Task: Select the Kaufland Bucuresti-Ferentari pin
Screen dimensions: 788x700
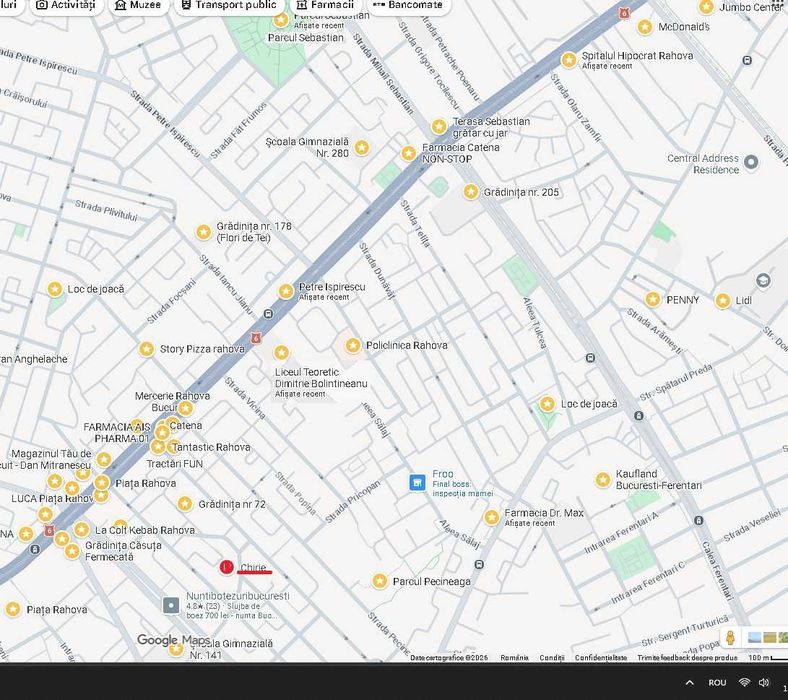Action: (x=603, y=480)
